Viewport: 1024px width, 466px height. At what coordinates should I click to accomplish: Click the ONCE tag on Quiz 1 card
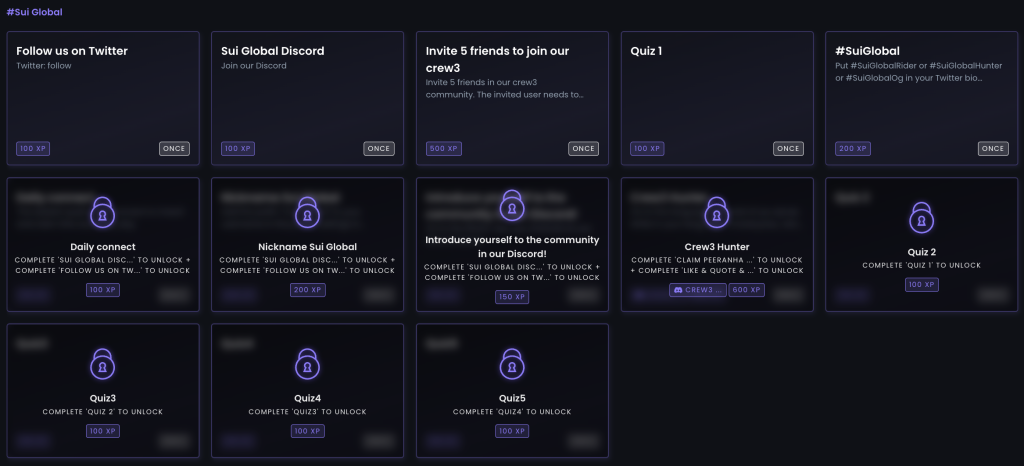pos(788,149)
